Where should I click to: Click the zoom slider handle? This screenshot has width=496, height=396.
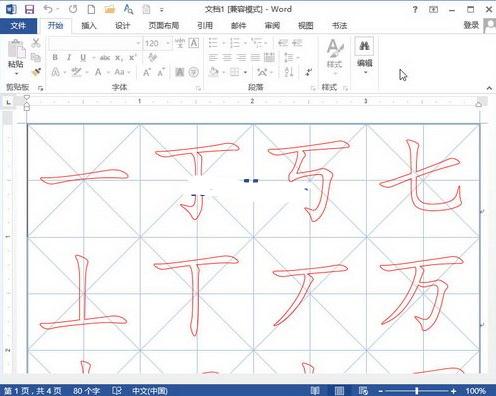(x=417, y=391)
